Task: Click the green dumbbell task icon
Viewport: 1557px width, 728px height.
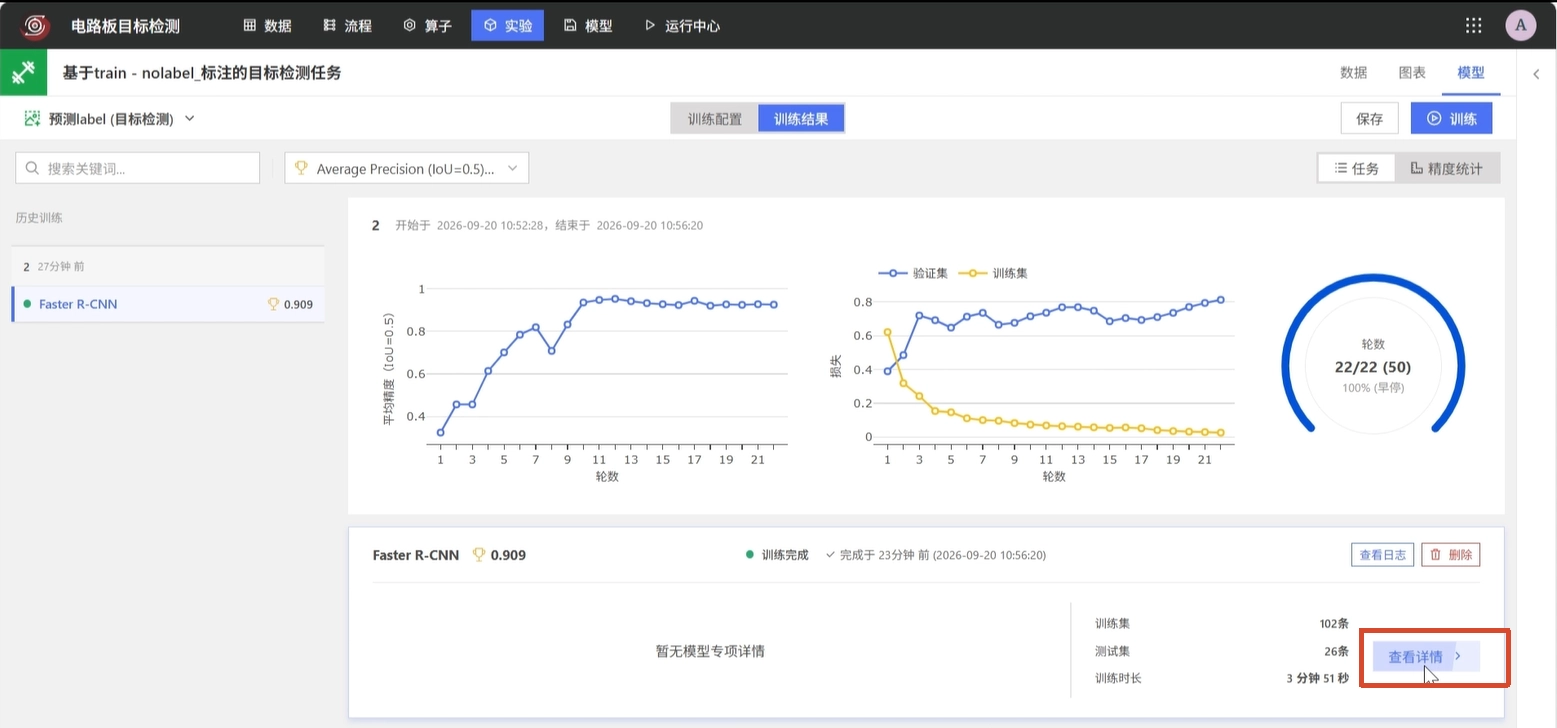Action: 23,73
